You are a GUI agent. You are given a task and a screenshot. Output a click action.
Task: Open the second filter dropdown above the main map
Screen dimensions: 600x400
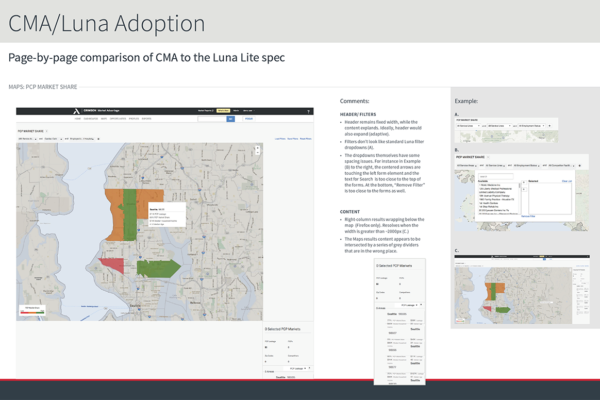53,139
